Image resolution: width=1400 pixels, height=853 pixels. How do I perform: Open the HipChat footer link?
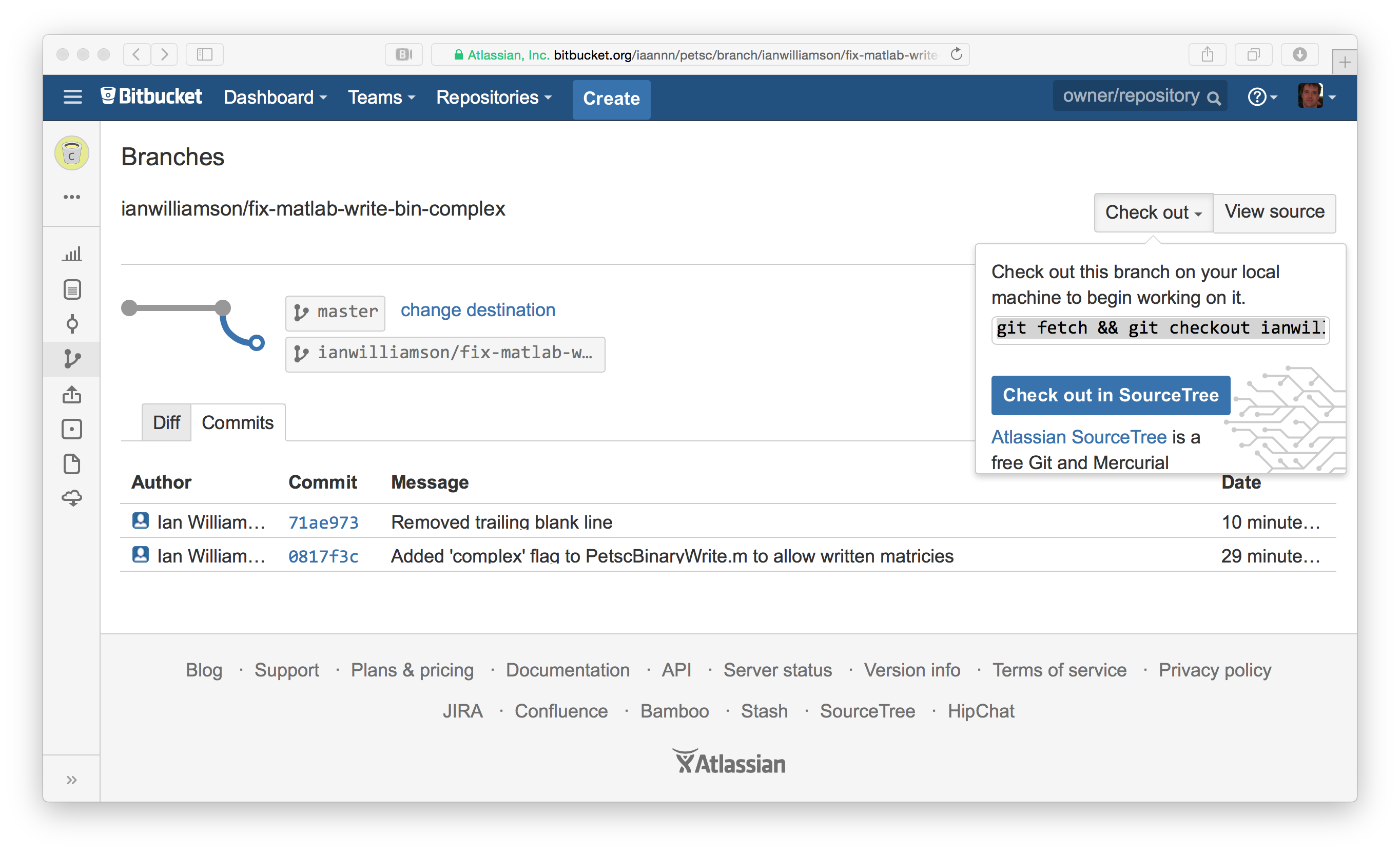(x=981, y=711)
